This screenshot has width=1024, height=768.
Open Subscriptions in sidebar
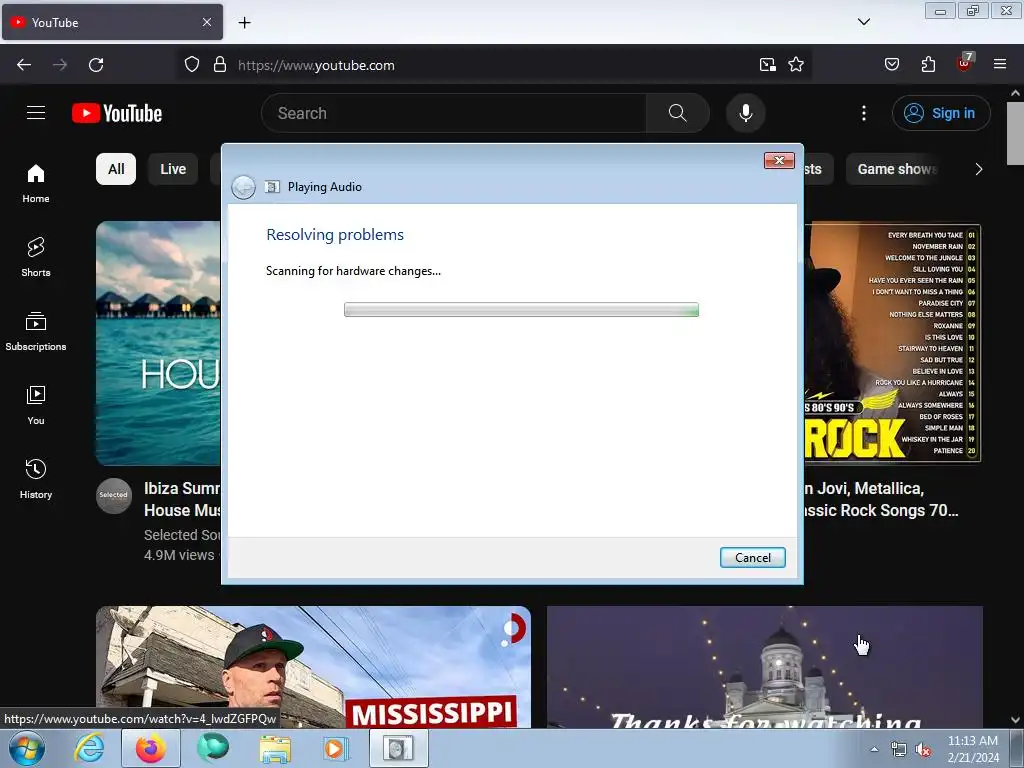tap(36, 331)
